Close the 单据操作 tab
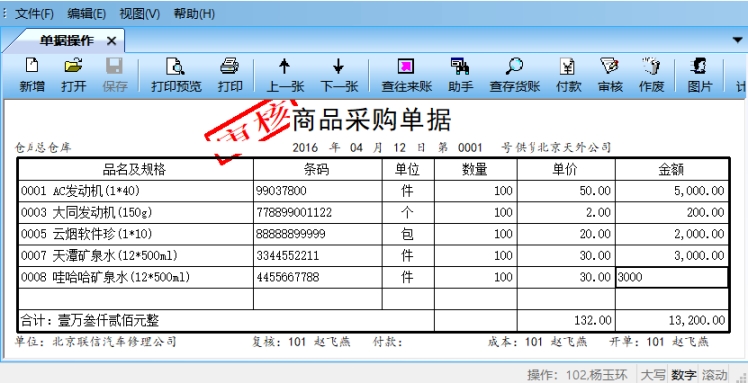748x384 pixels. click(x=112, y=41)
